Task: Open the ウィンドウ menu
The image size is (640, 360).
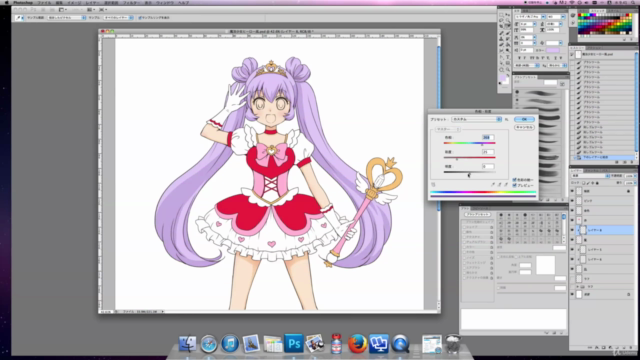Action: 165,3
